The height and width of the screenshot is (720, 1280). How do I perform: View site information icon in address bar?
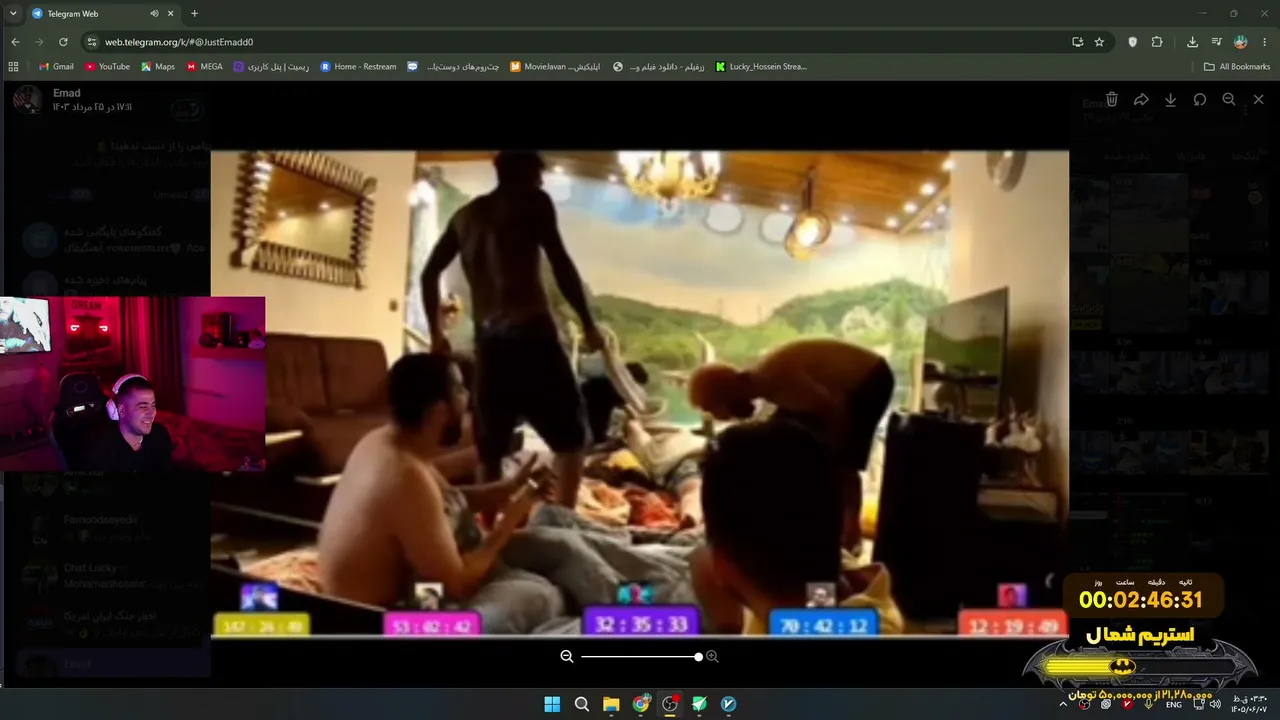coord(92,42)
